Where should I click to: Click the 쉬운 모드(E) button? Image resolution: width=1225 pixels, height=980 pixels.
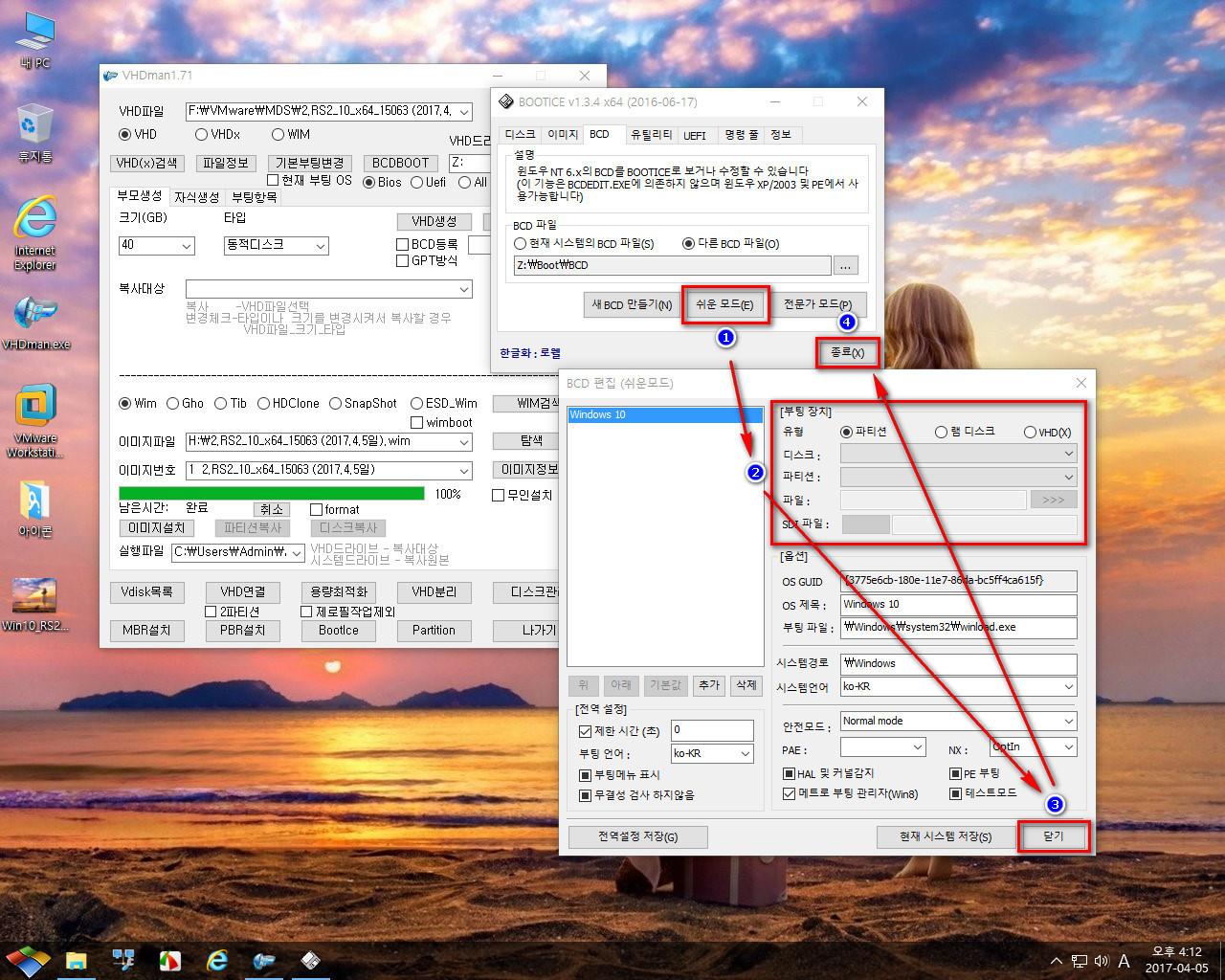pyautogui.click(x=724, y=304)
